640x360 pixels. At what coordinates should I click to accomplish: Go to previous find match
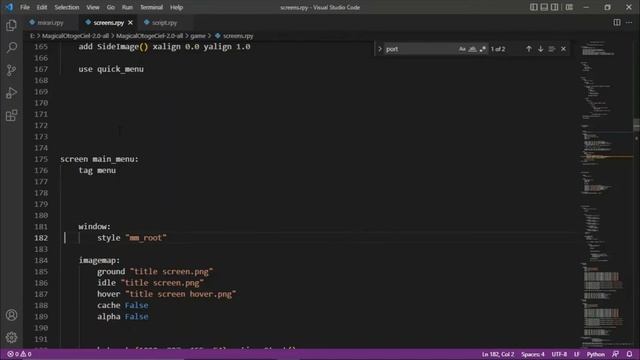coord(529,49)
